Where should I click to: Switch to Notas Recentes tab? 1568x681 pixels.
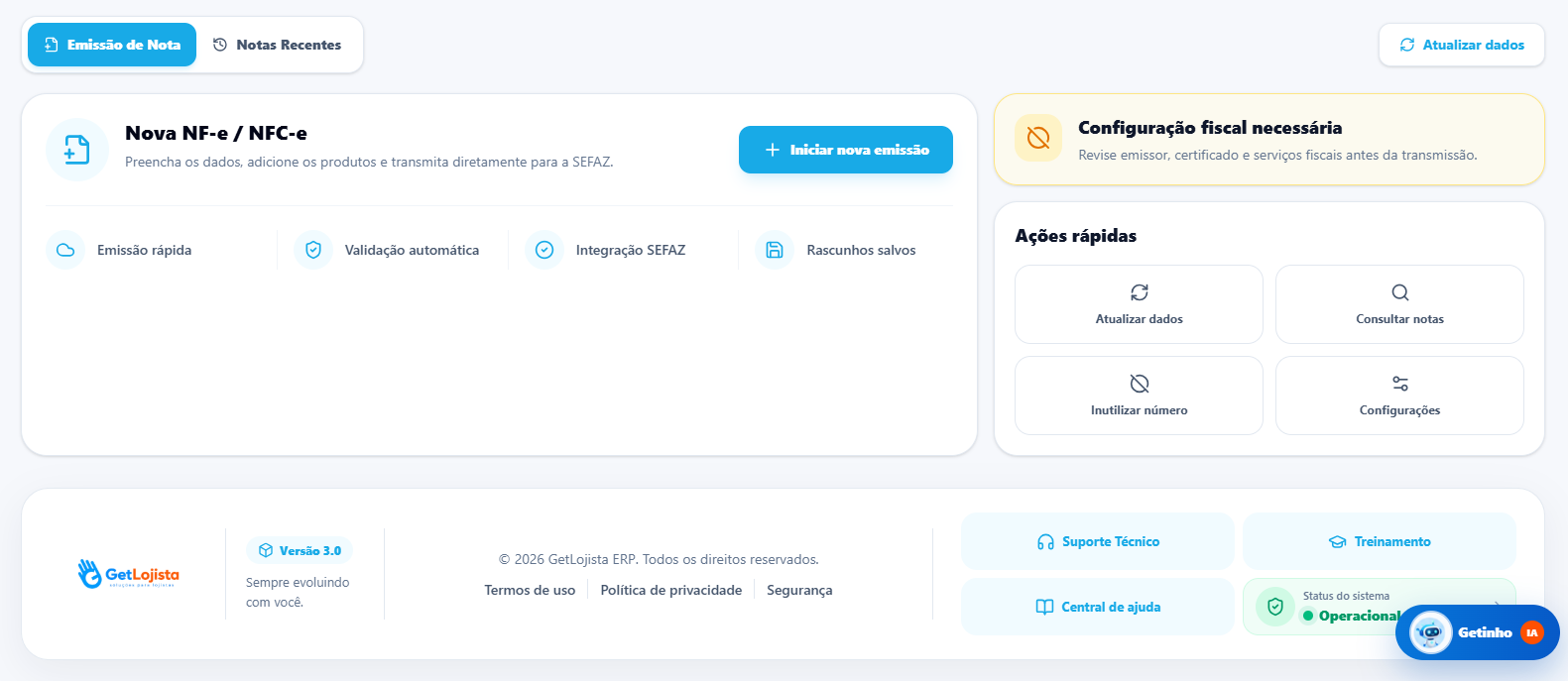278,45
